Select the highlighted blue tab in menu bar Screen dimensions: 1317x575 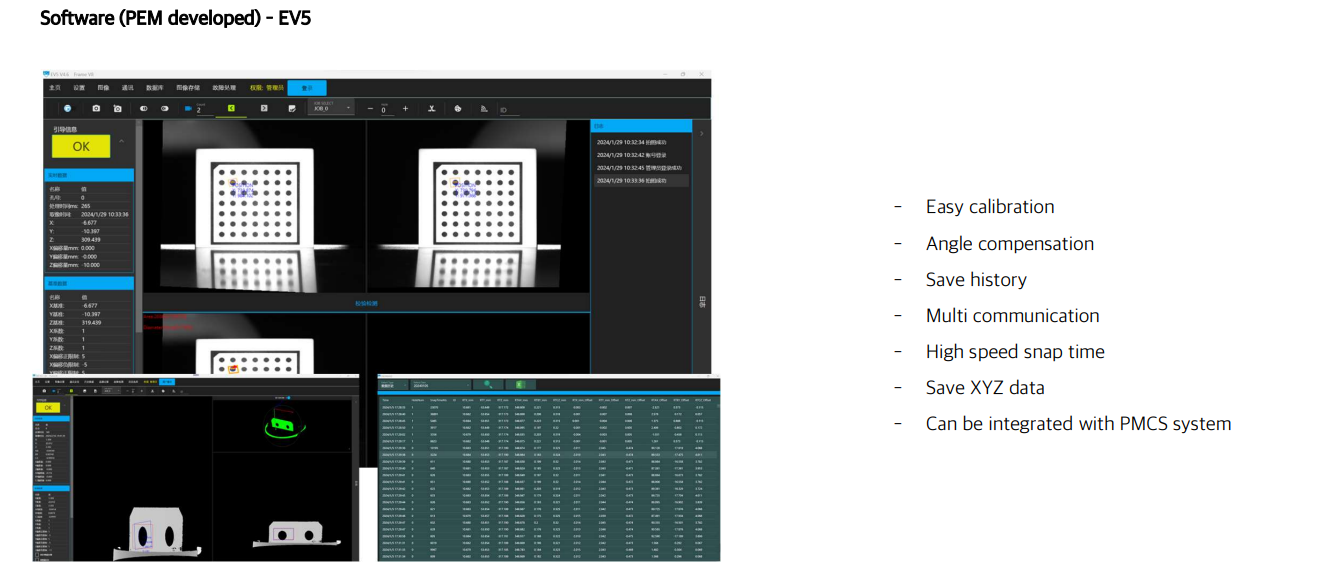point(306,88)
